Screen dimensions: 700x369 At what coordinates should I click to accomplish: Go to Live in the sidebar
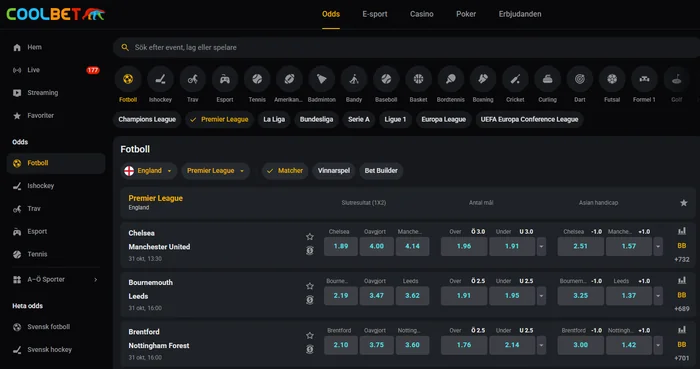(x=56, y=70)
